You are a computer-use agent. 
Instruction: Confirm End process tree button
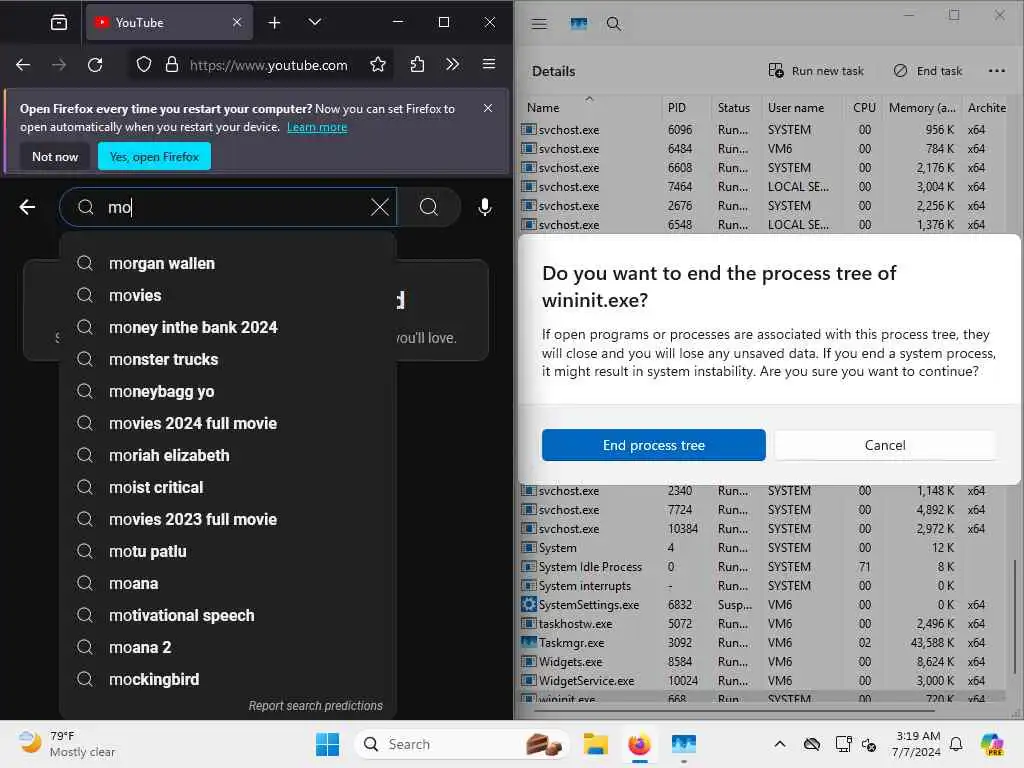pos(654,445)
